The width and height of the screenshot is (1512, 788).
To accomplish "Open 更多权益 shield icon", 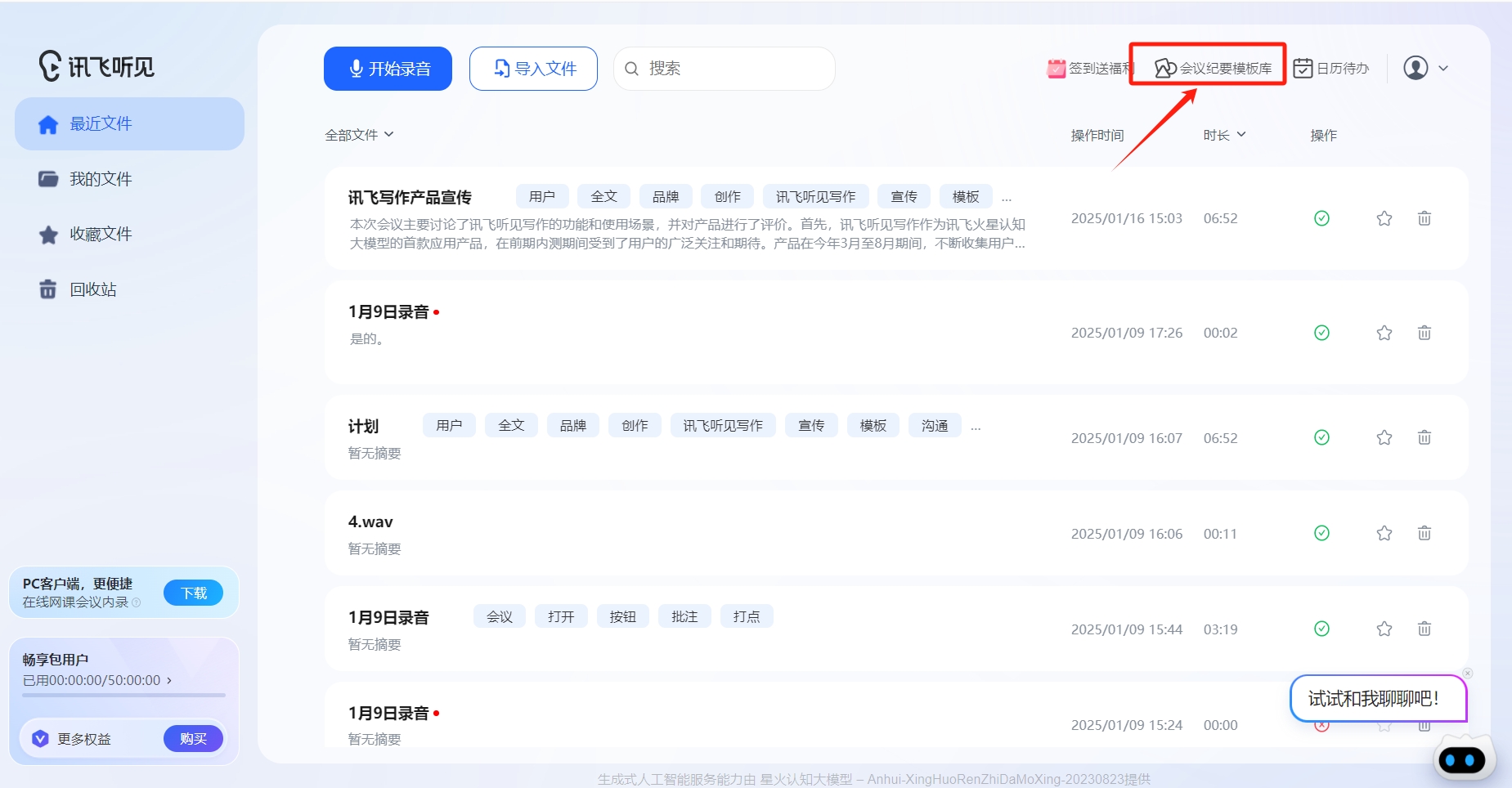I will coord(40,739).
